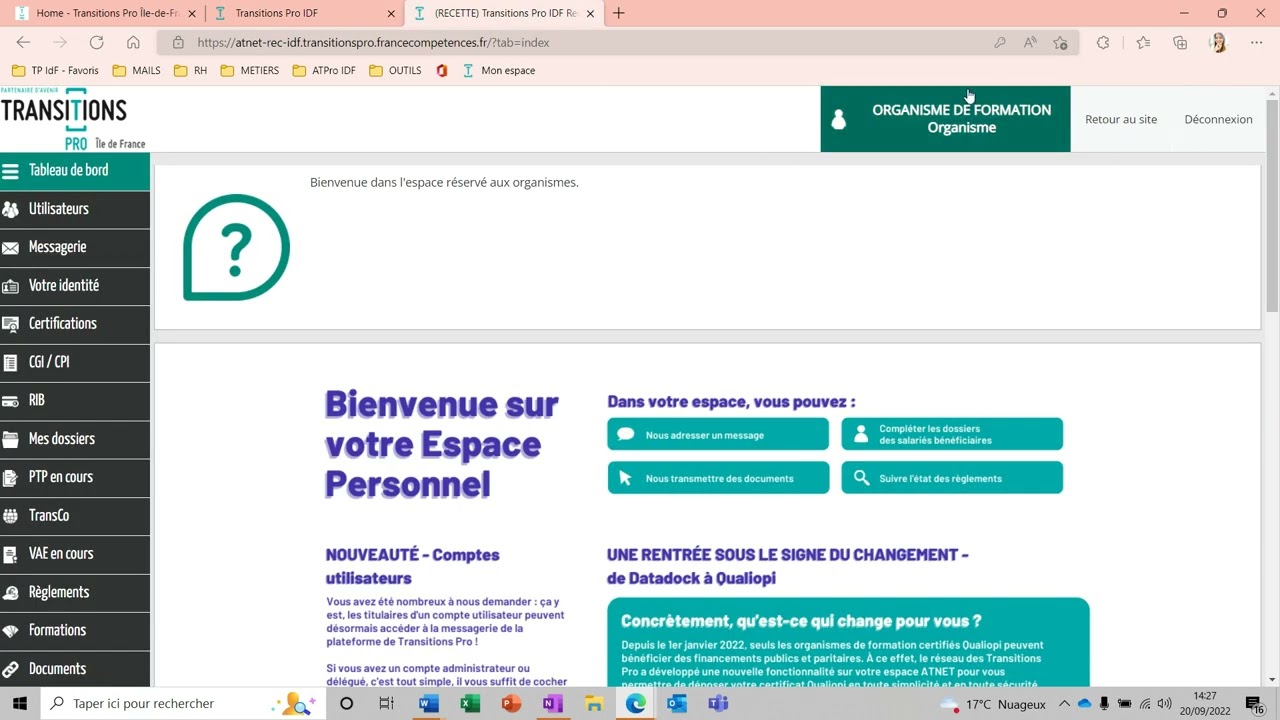Refresh the page with reload icon
This screenshot has width=1280, height=720.
tap(96, 43)
